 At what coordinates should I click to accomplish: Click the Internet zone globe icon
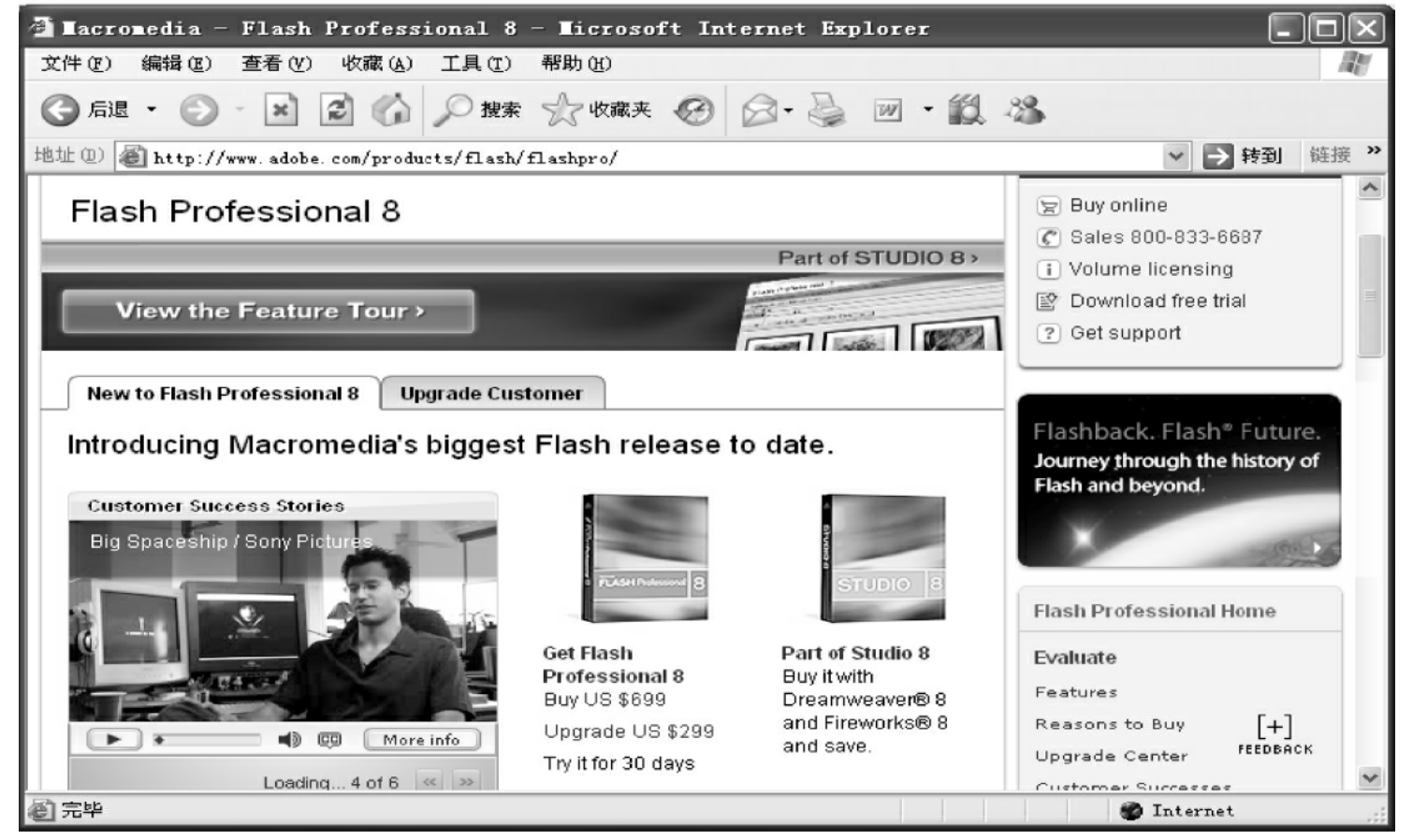(1131, 811)
